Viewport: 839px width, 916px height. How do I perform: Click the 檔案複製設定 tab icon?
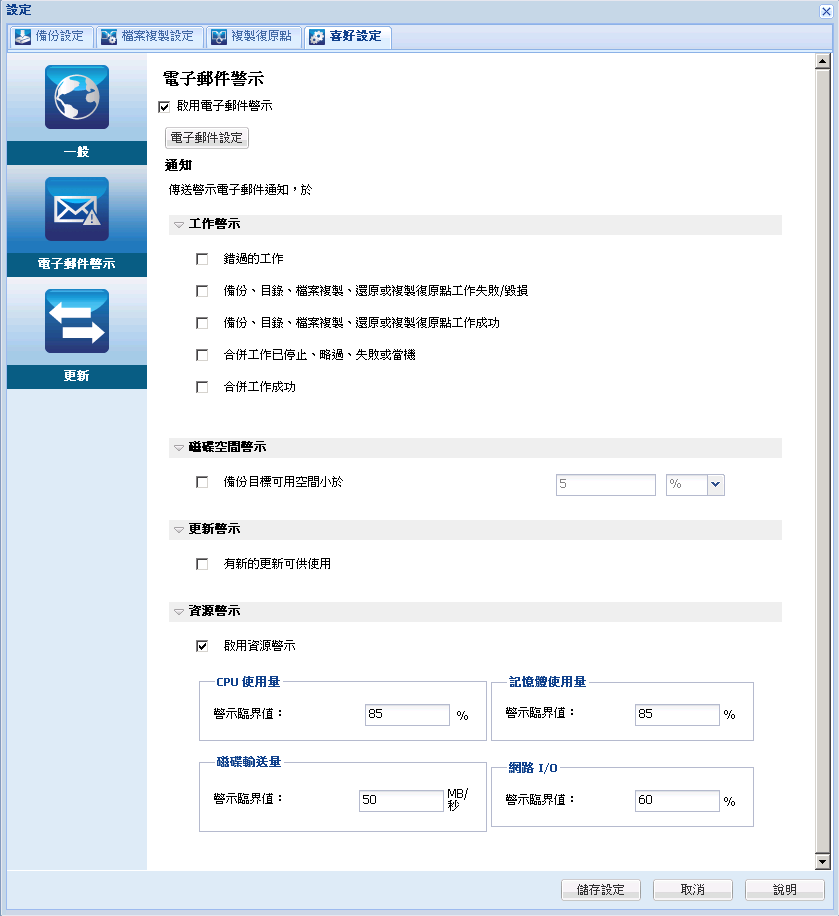click(x=109, y=37)
